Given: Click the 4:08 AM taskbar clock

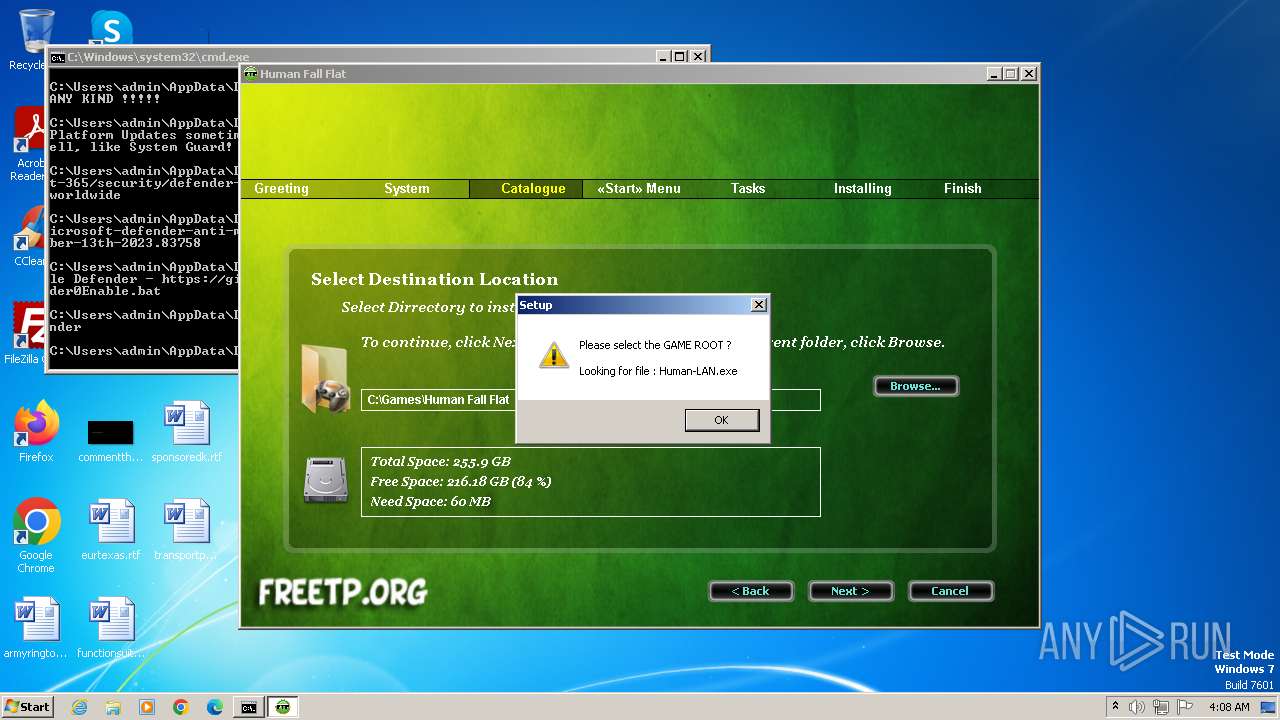Looking at the screenshot, I should coord(1229,707).
